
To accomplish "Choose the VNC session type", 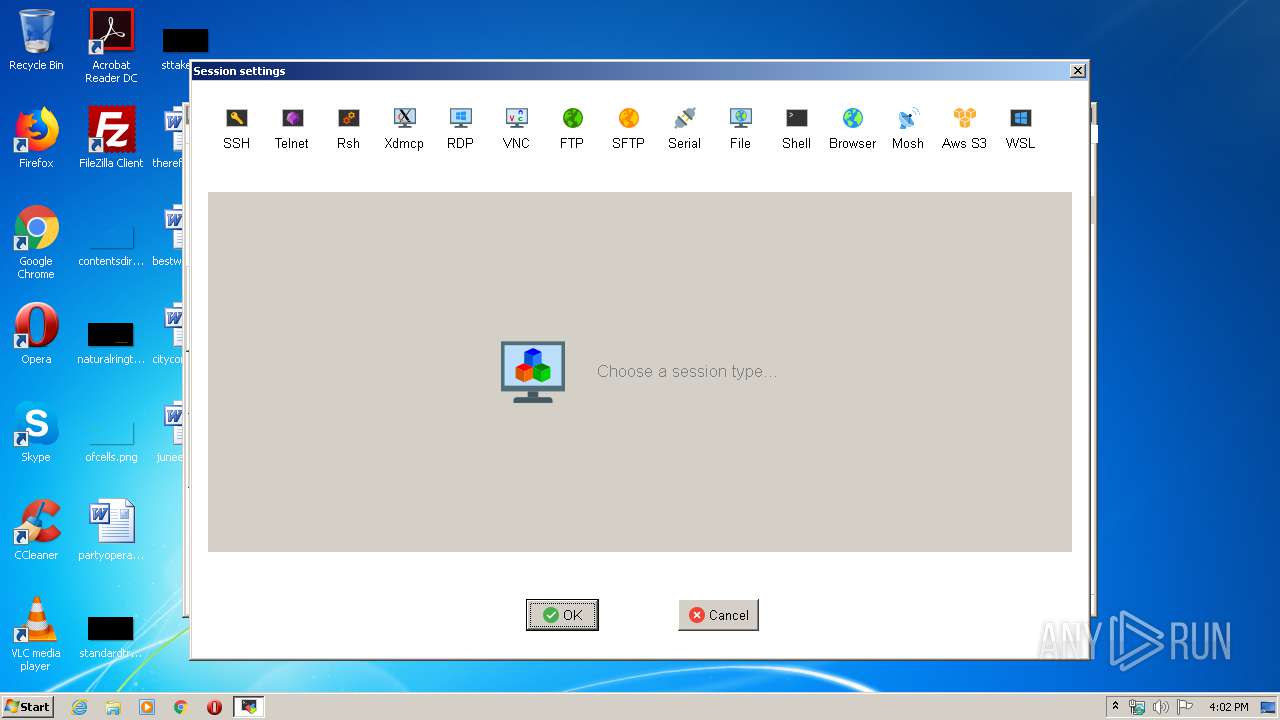I will pos(516,129).
